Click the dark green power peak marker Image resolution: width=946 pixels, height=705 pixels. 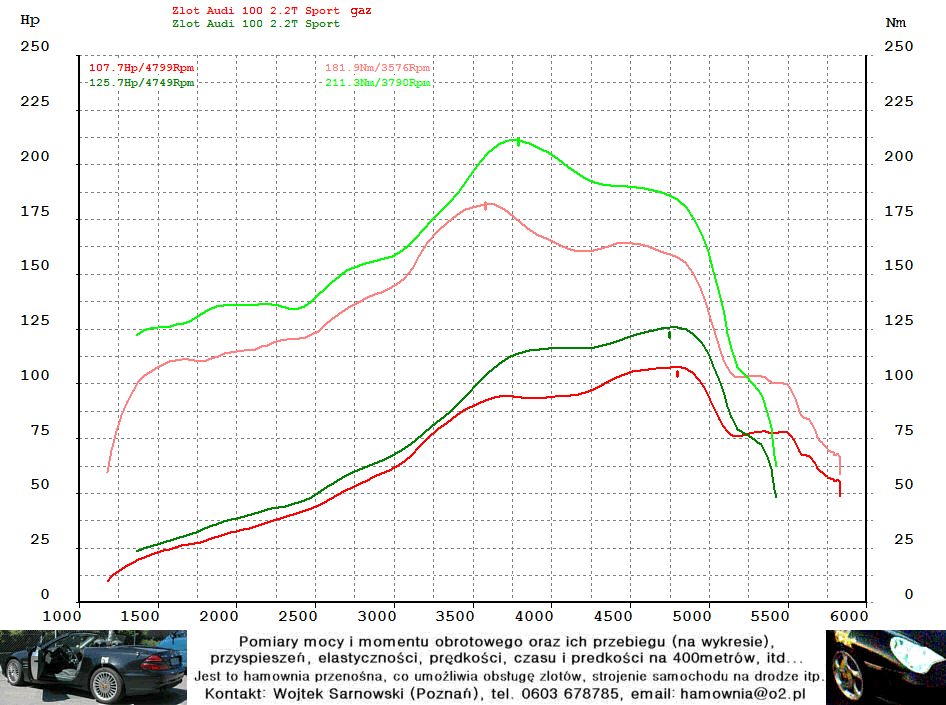(669, 335)
